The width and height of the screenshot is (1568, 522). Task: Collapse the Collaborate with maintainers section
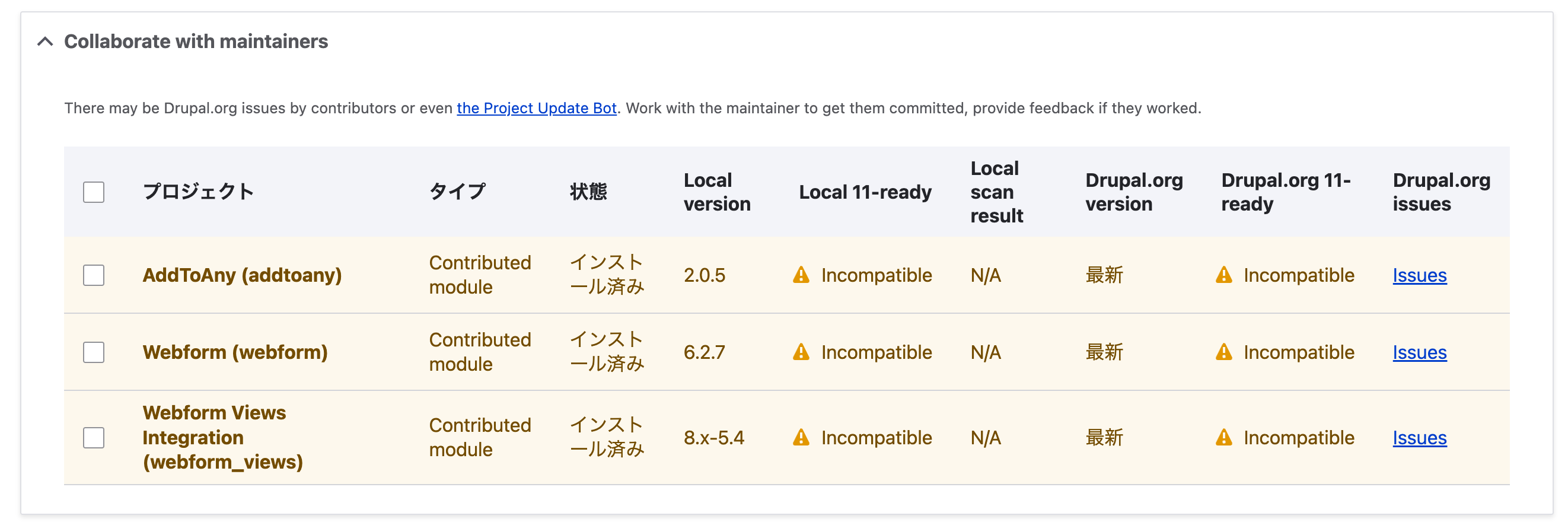[45, 42]
